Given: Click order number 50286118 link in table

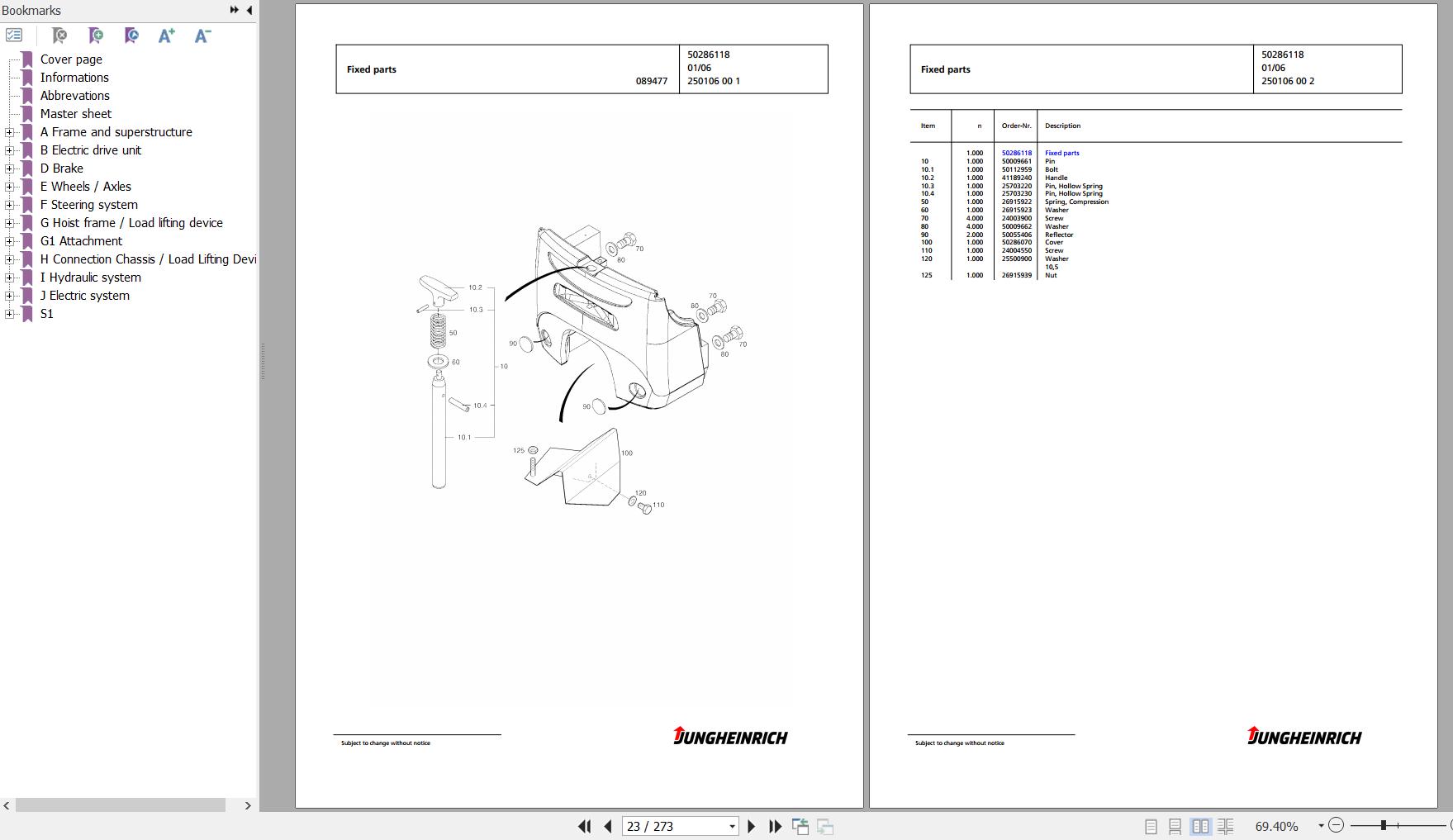Looking at the screenshot, I should [x=1016, y=153].
